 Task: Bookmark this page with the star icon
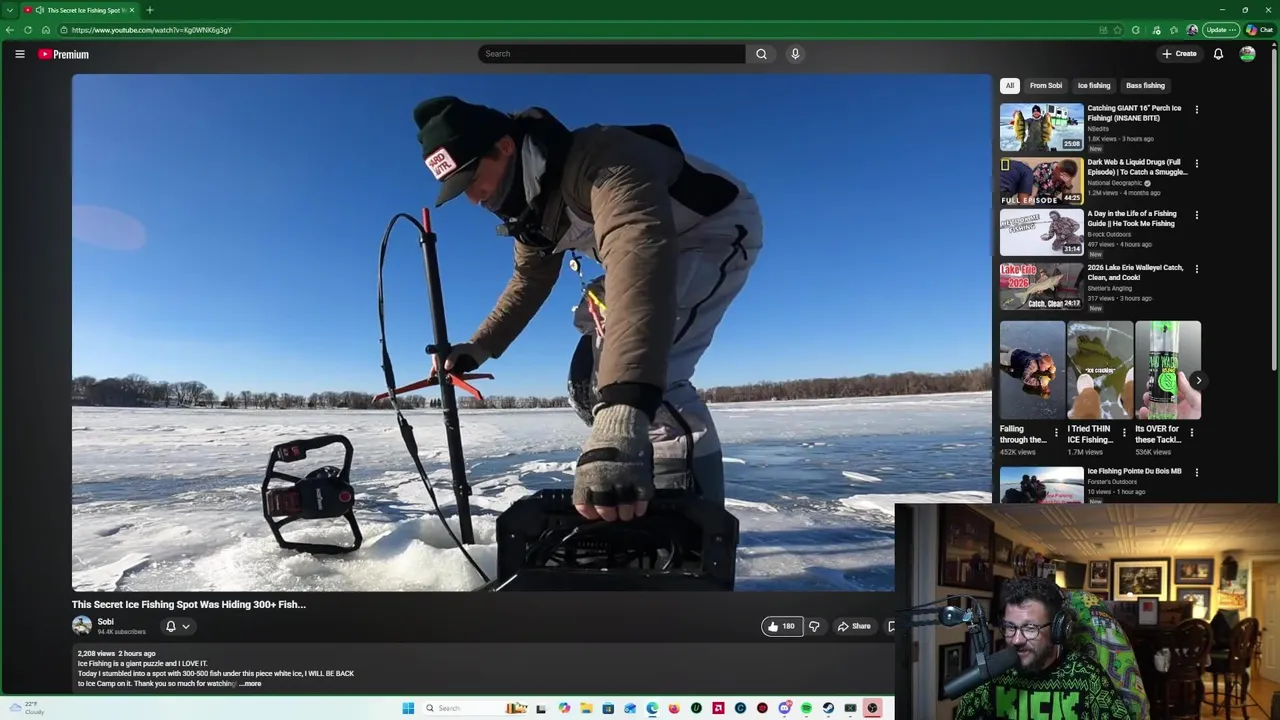(x=1118, y=30)
